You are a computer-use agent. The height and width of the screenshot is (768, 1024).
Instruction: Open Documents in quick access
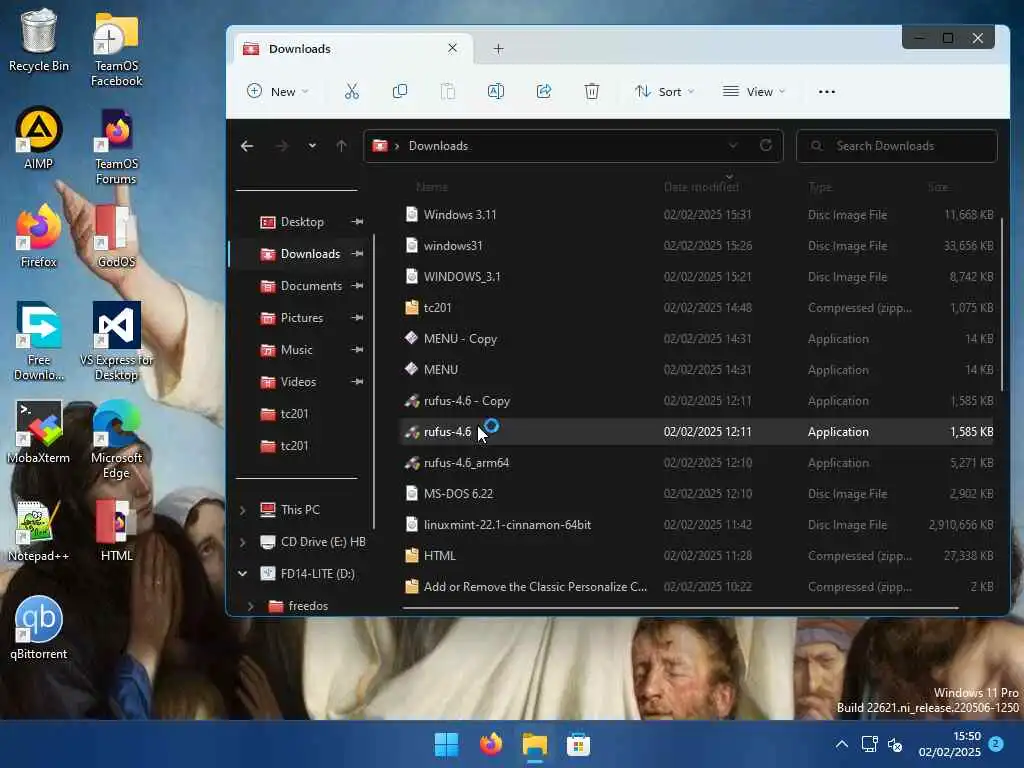[301, 286]
